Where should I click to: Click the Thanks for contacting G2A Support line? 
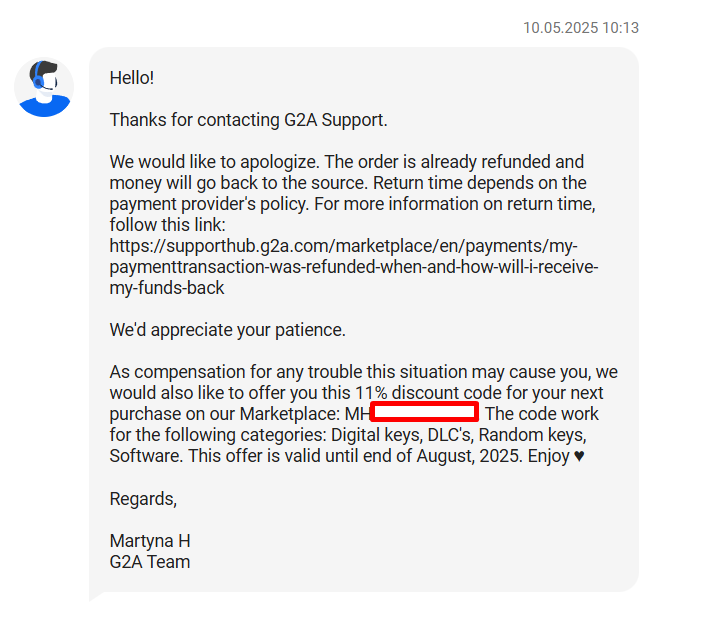coord(248,120)
